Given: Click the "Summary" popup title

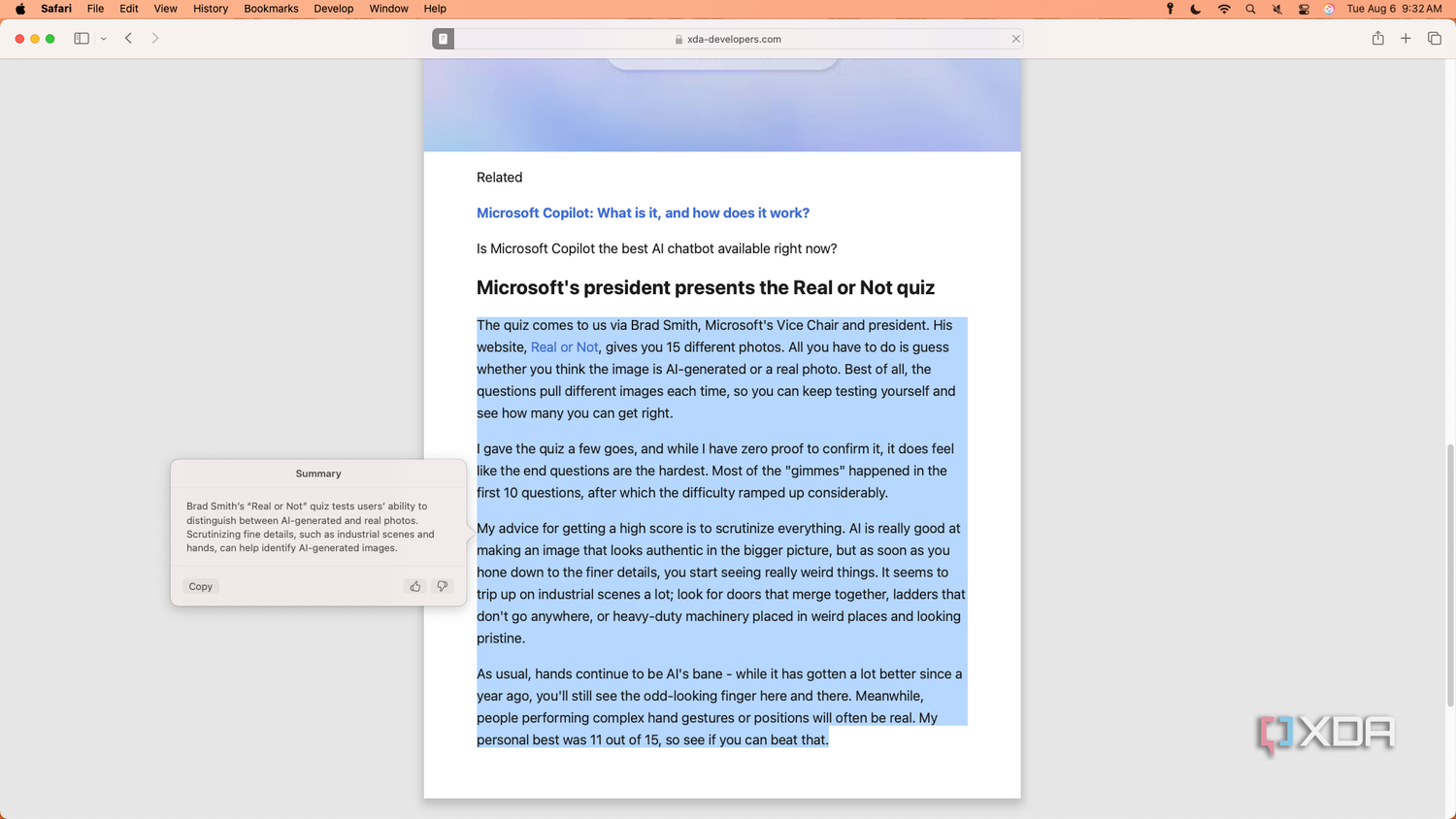Looking at the screenshot, I should point(318,474).
